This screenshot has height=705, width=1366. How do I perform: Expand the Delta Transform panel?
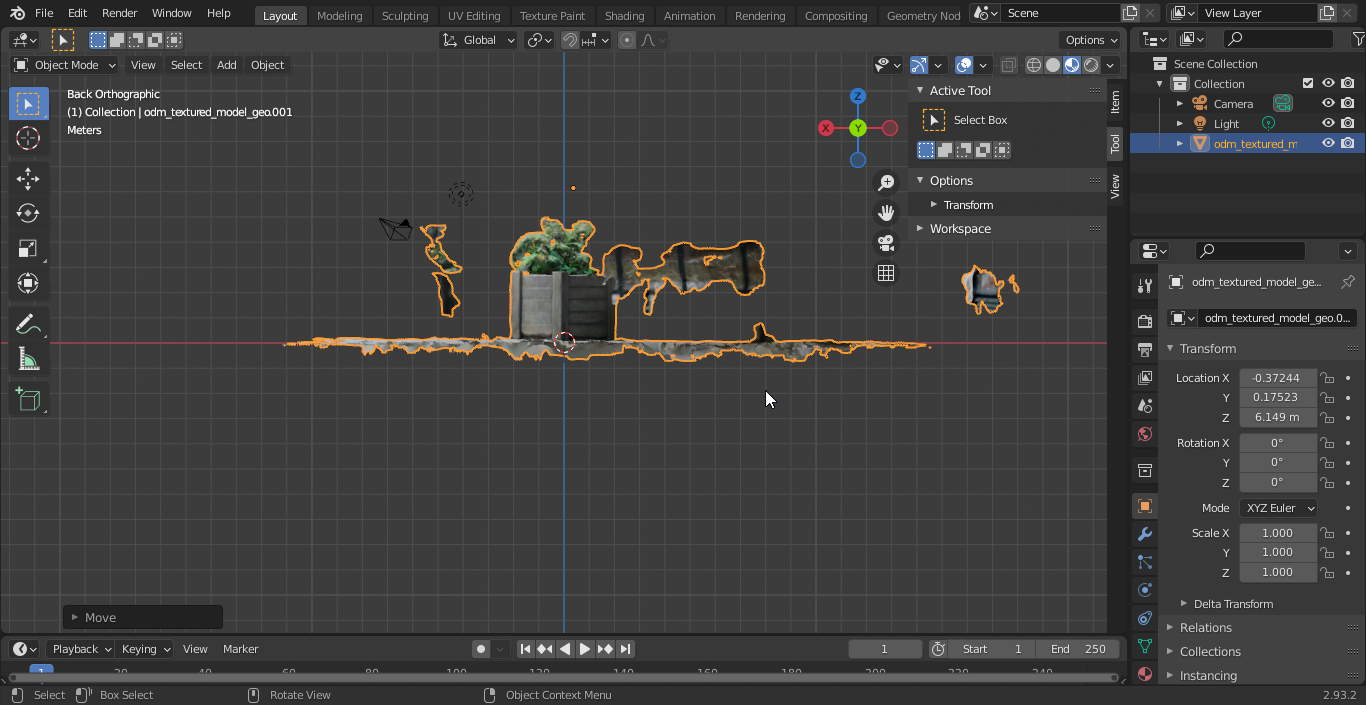(x=1232, y=604)
